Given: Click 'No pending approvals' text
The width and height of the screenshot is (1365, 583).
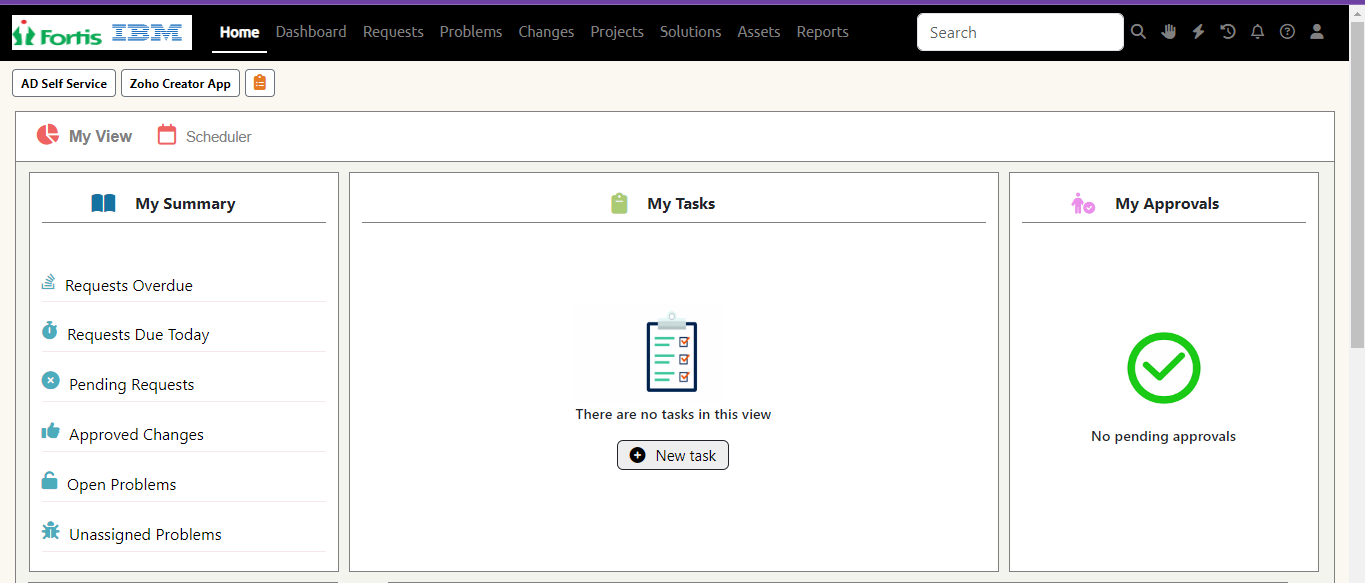Looking at the screenshot, I should click(x=1163, y=436).
